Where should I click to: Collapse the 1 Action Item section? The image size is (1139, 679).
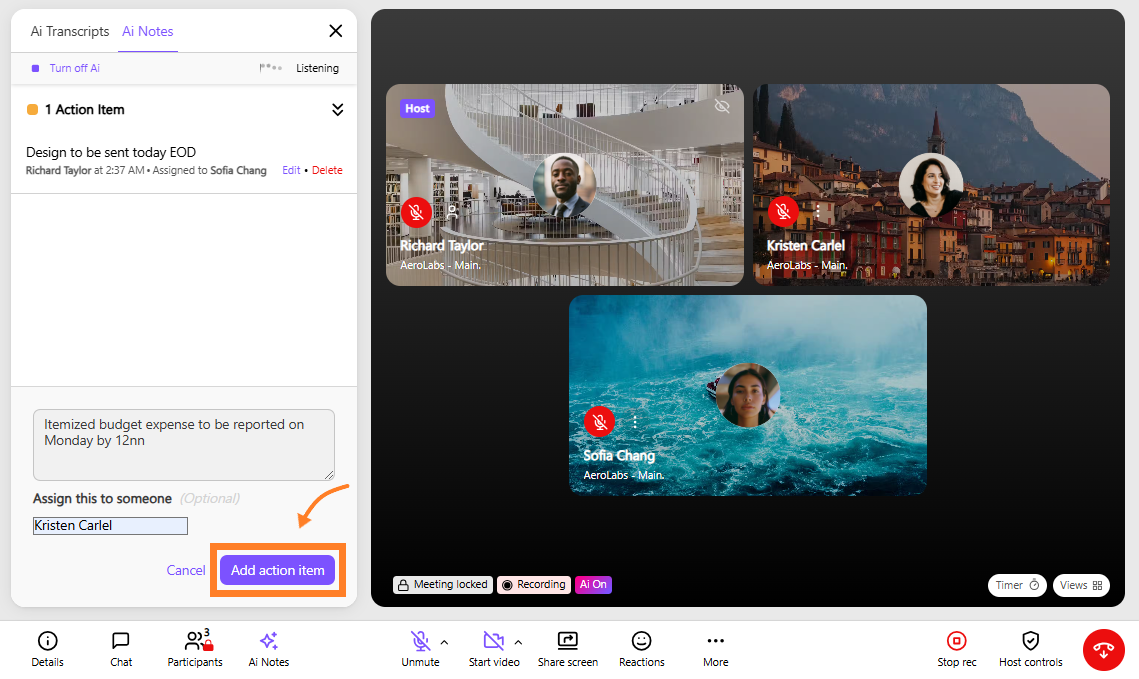[338, 110]
